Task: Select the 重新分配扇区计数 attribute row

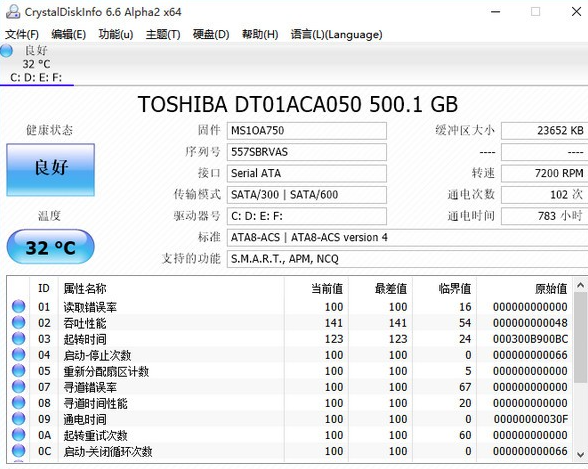Action: (290, 371)
